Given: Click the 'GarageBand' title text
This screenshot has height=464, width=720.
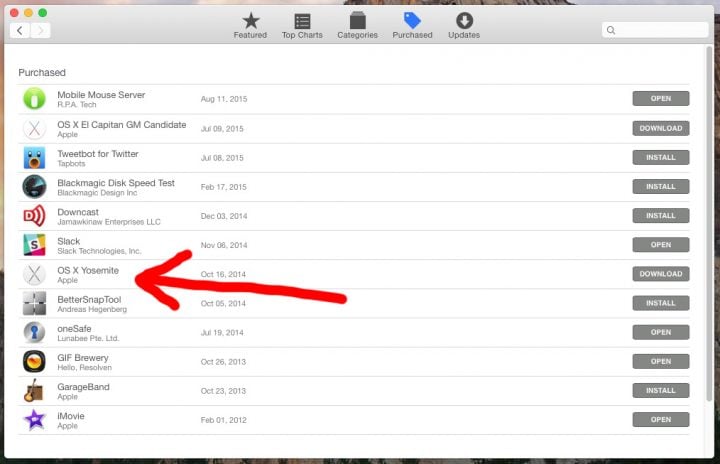Looking at the screenshot, I should click(83, 387).
